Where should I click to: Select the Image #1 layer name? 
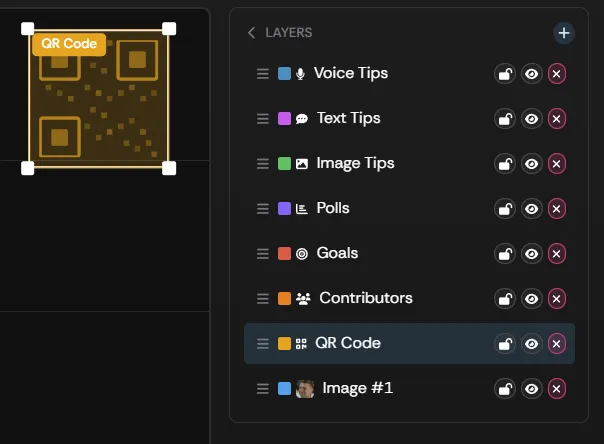(358, 388)
